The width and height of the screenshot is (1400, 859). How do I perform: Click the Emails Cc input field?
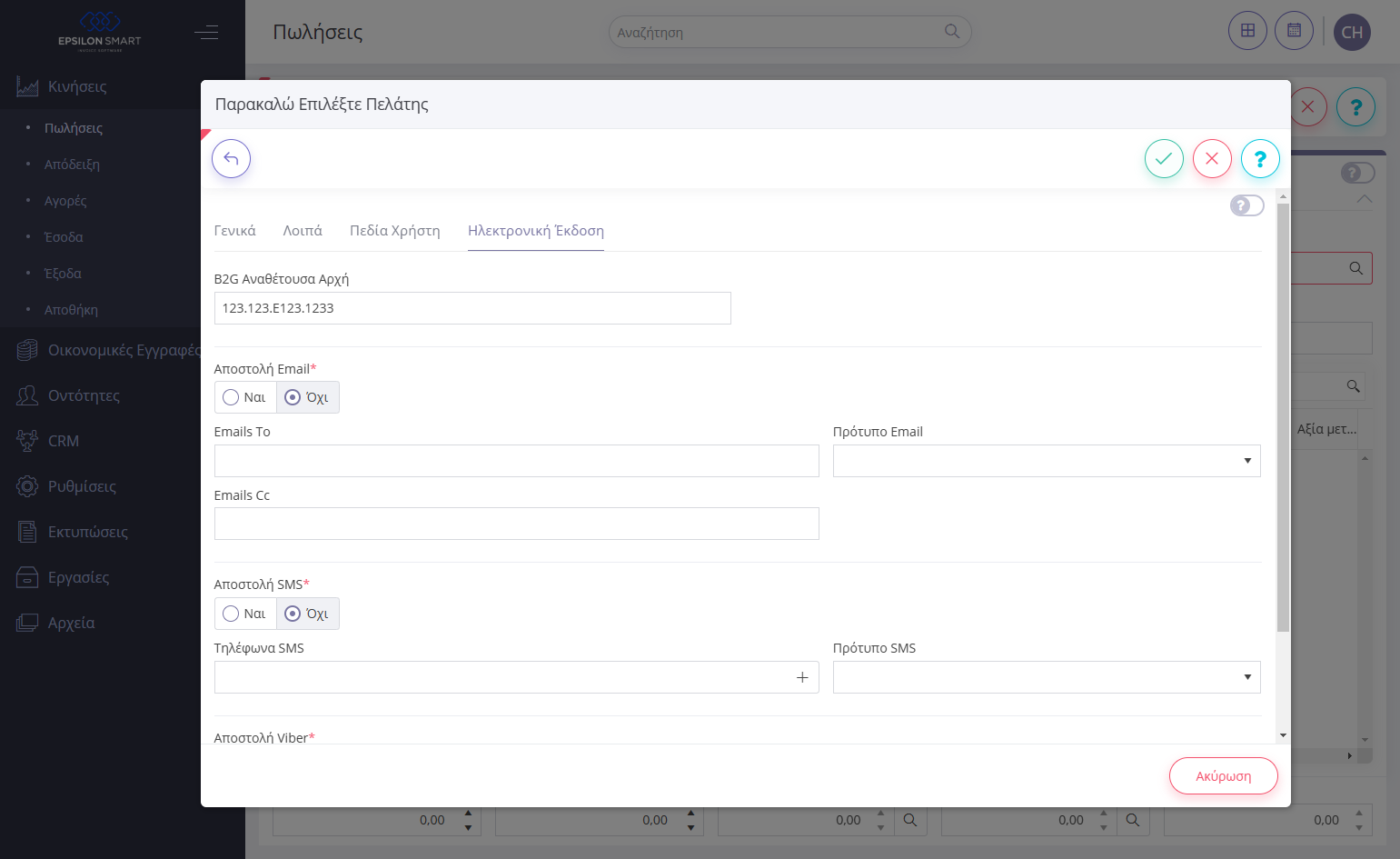pos(517,524)
